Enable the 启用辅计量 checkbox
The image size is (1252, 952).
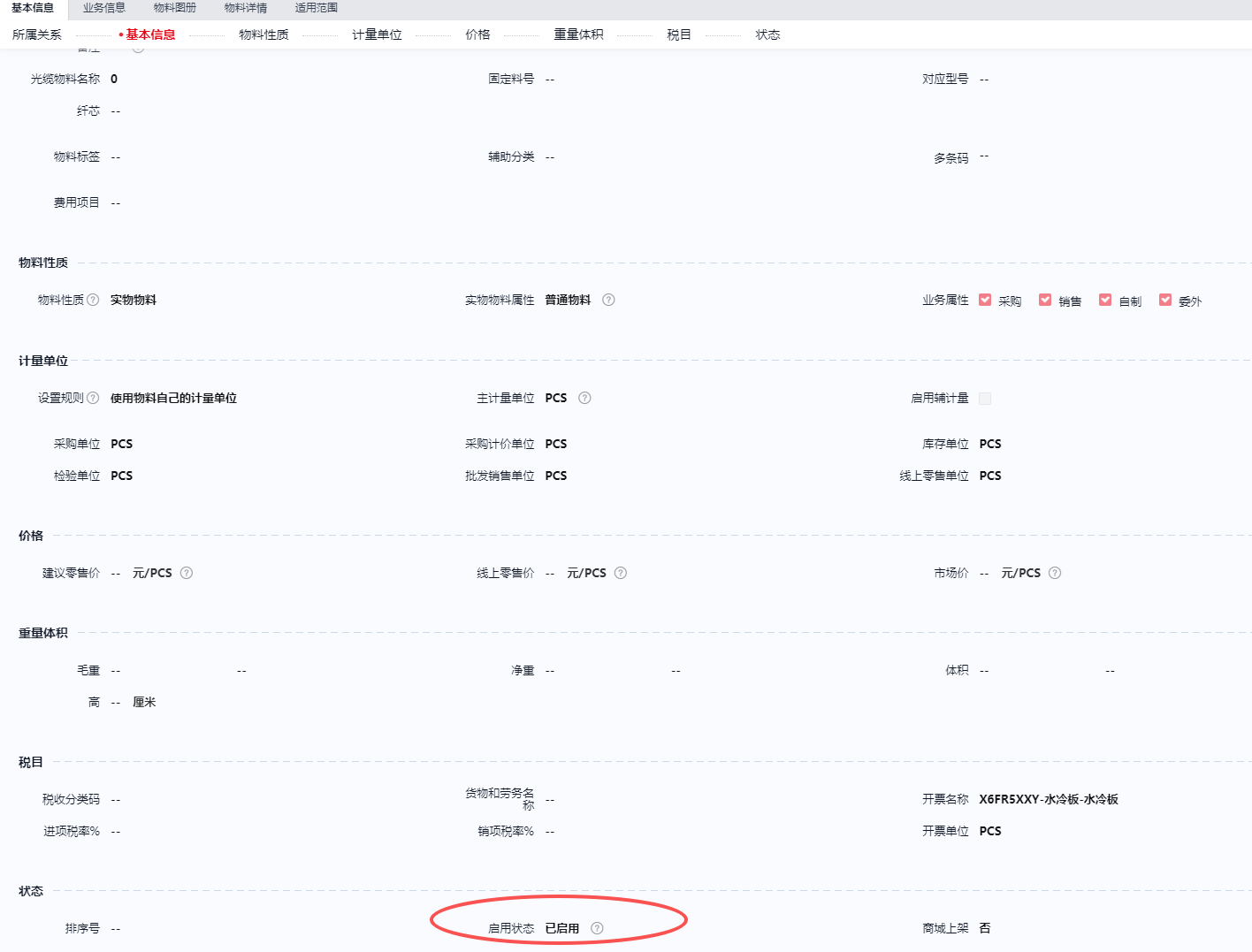click(x=985, y=399)
